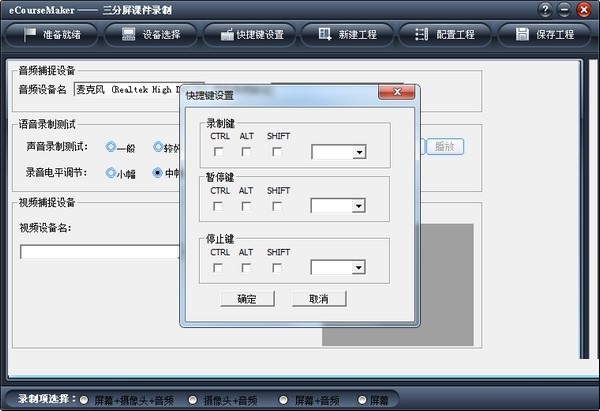Open the 准备就绪 toolbar tab
This screenshot has width=600, height=411.
click(52, 35)
